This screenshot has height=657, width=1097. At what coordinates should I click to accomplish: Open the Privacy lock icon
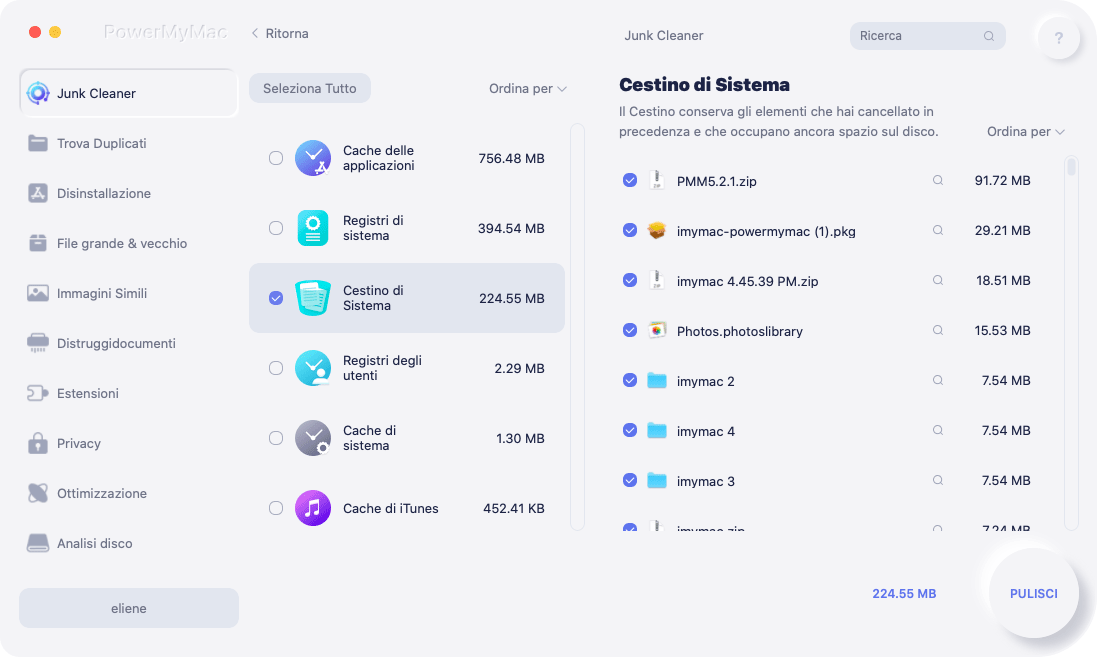point(38,443)
